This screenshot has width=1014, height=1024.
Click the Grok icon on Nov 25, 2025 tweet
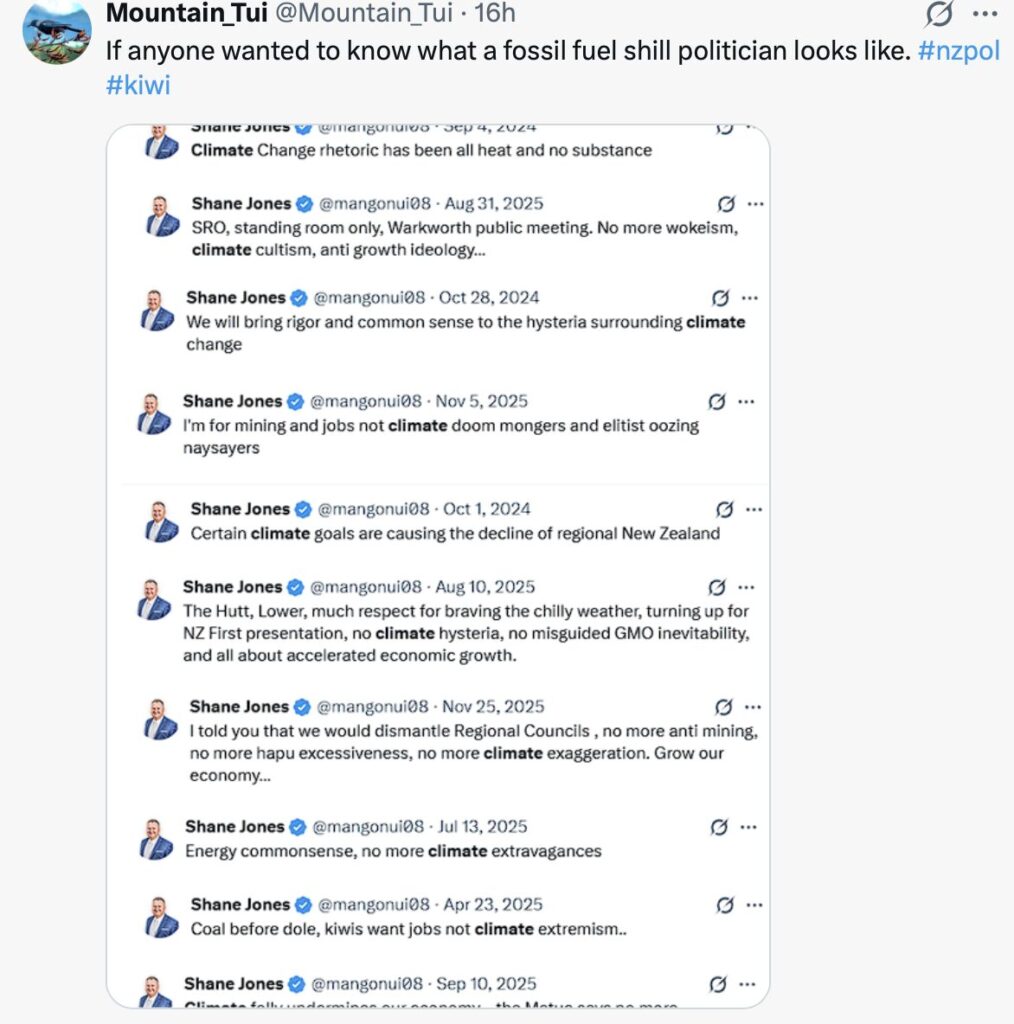[x=726, y=707]
